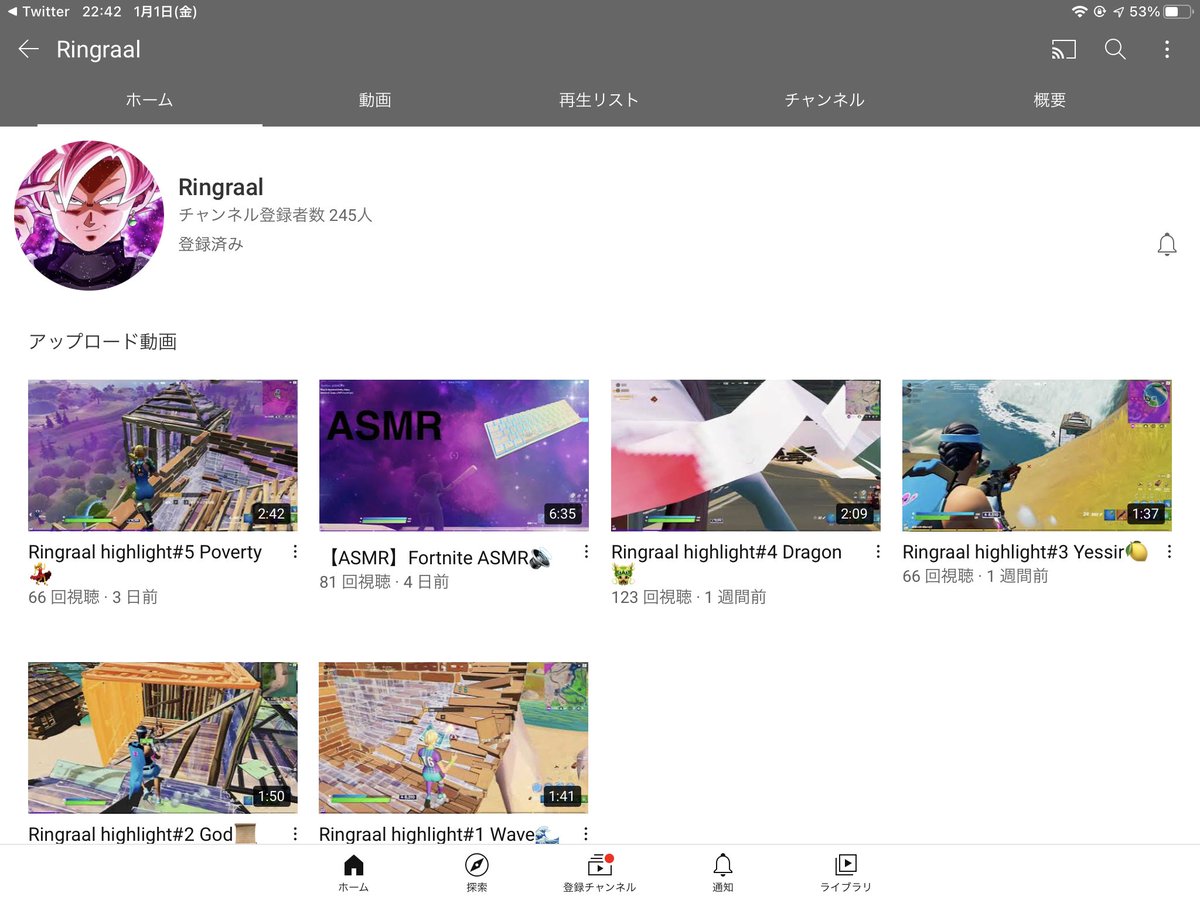Open options for Ringraal highlight#5 Poverty

(295, 552)
